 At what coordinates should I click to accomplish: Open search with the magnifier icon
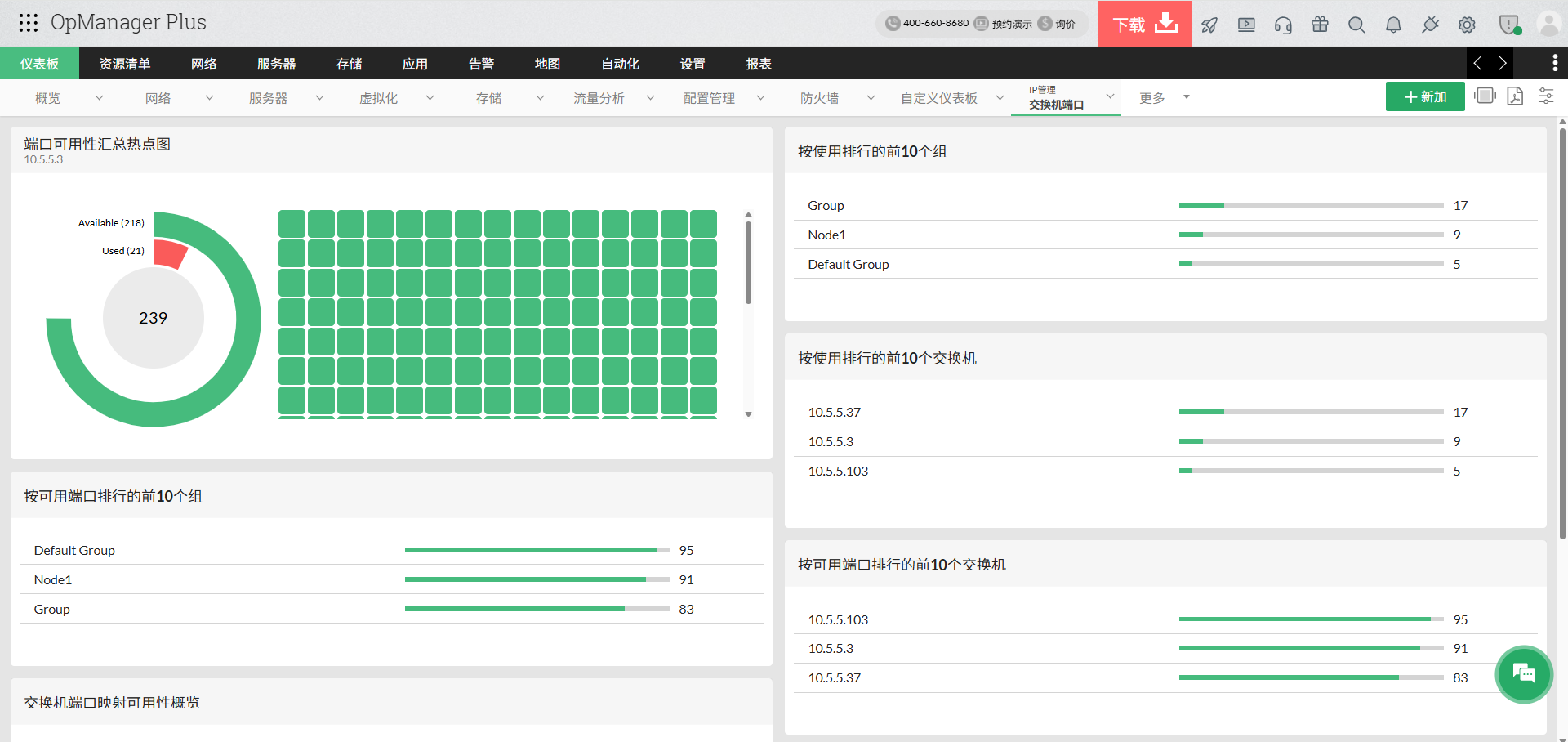tap(1356, 25)
